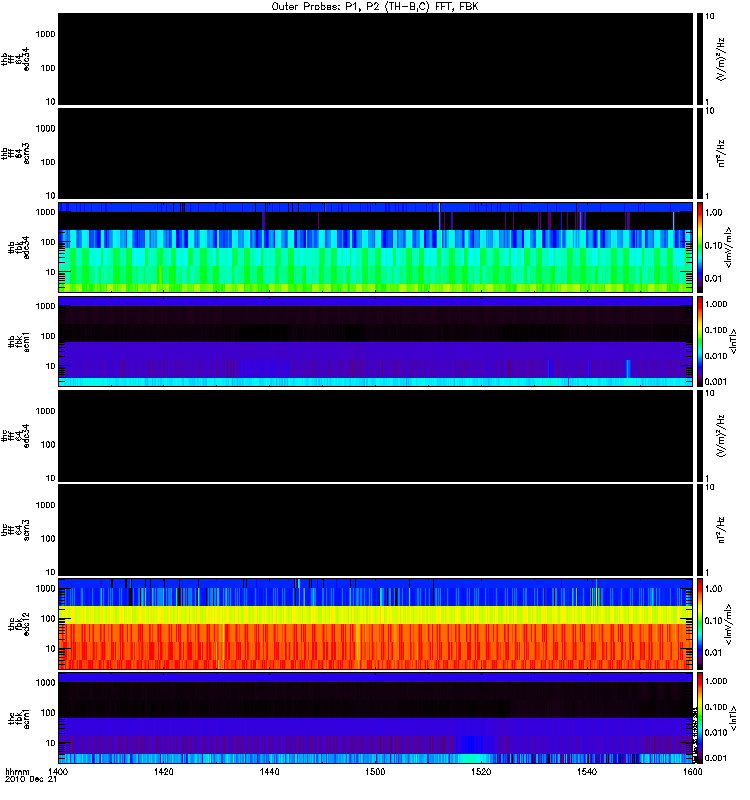The height and width of the screenshot is (800, 750).
Task: Click the 'thc fbk edc12' axis label
Action: point(19,623)
